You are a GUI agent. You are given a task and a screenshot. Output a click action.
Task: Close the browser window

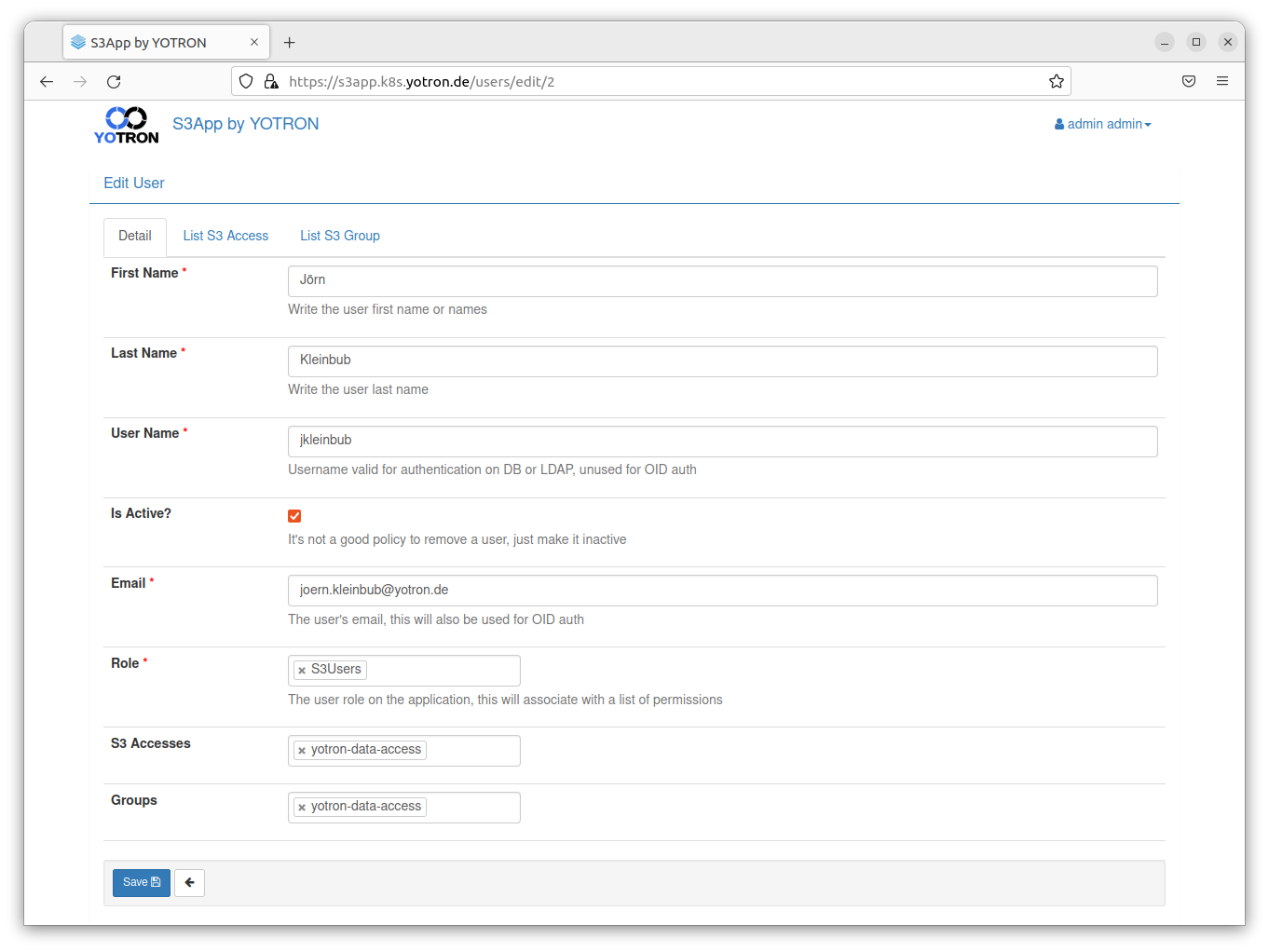[x=1228, y=42]
